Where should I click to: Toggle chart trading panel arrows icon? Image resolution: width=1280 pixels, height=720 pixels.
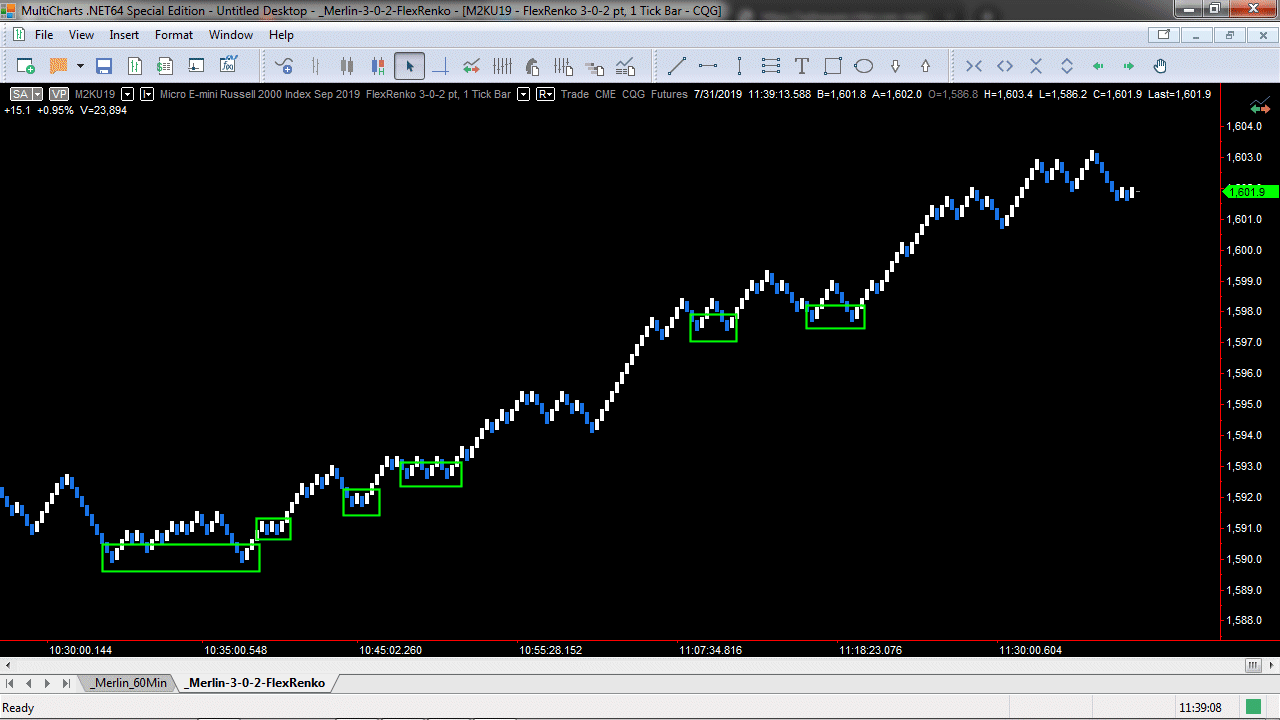pos(471,66)
